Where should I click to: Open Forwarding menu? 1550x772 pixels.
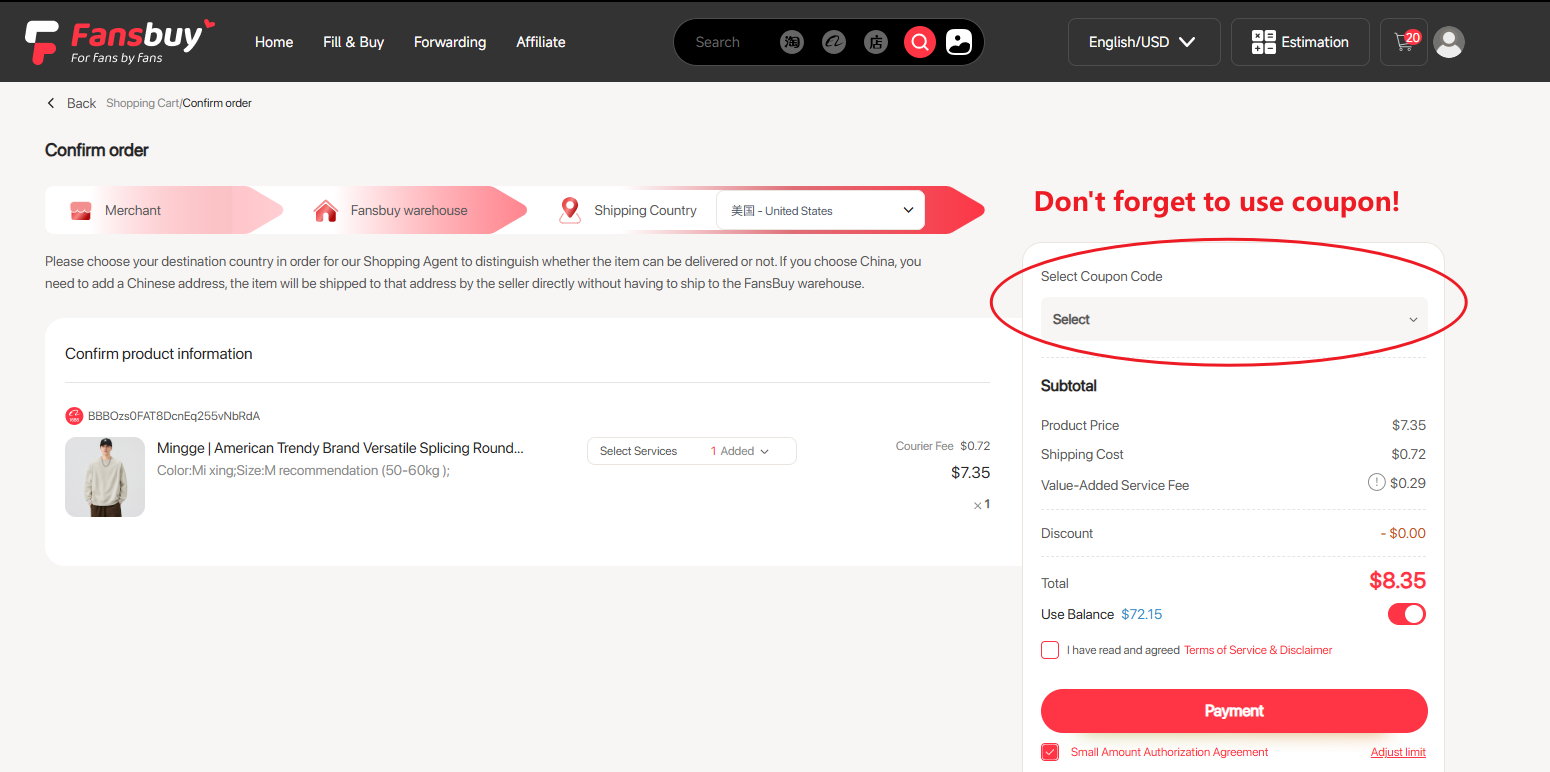(x=450, y=42)
